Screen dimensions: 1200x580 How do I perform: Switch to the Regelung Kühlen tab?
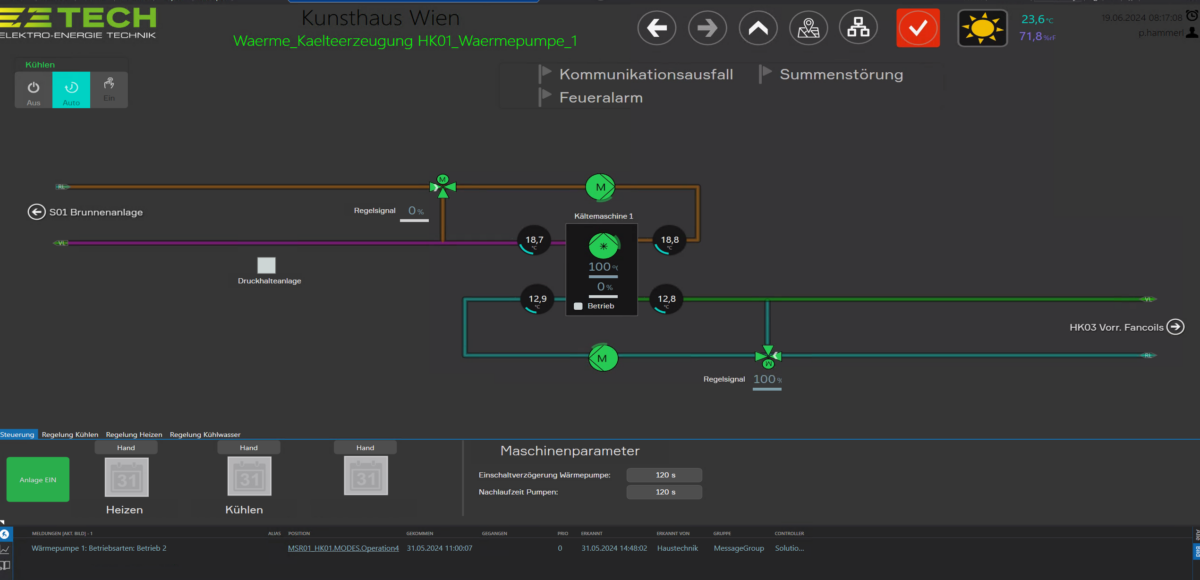70,435
